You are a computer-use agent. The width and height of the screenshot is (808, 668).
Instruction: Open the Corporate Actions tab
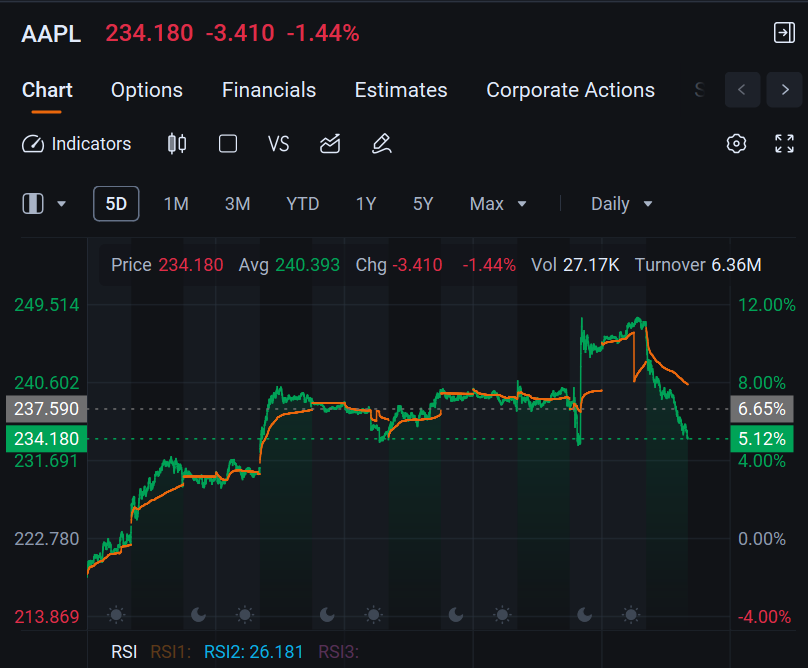[x=570, y=90]
